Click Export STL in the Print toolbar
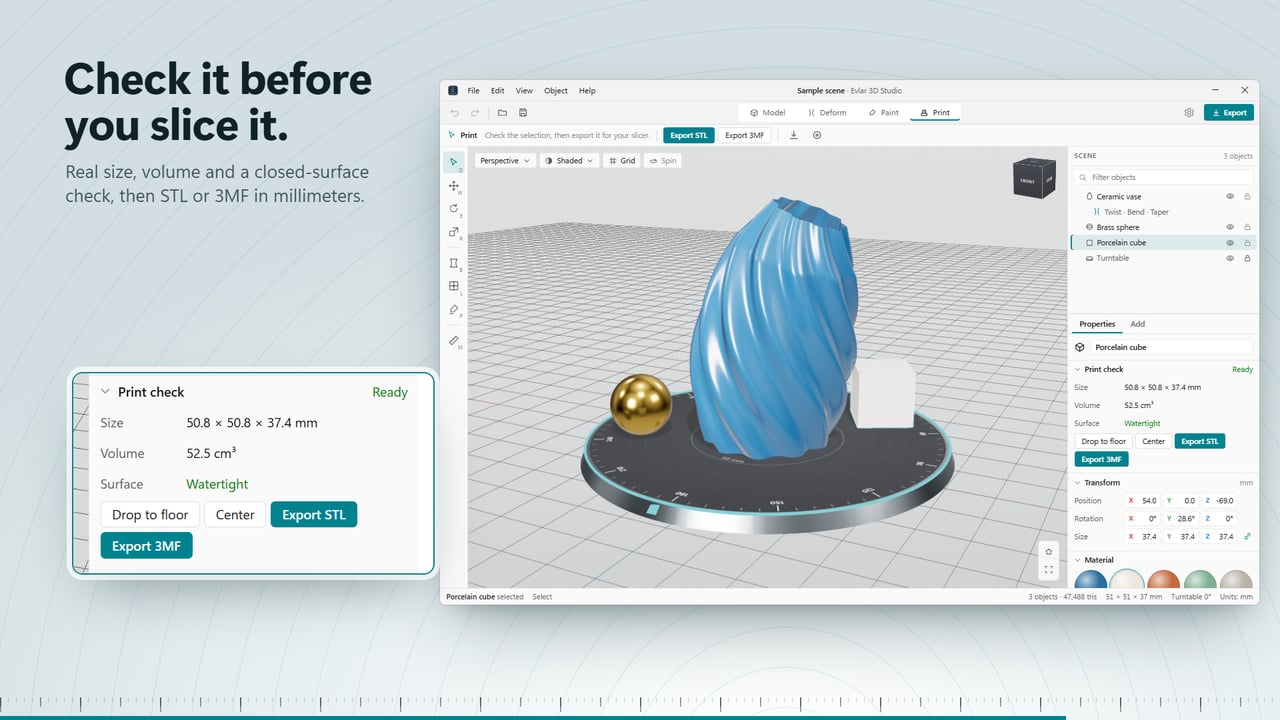This screenshot has height=720, width=1280. (x=688, y=135)
